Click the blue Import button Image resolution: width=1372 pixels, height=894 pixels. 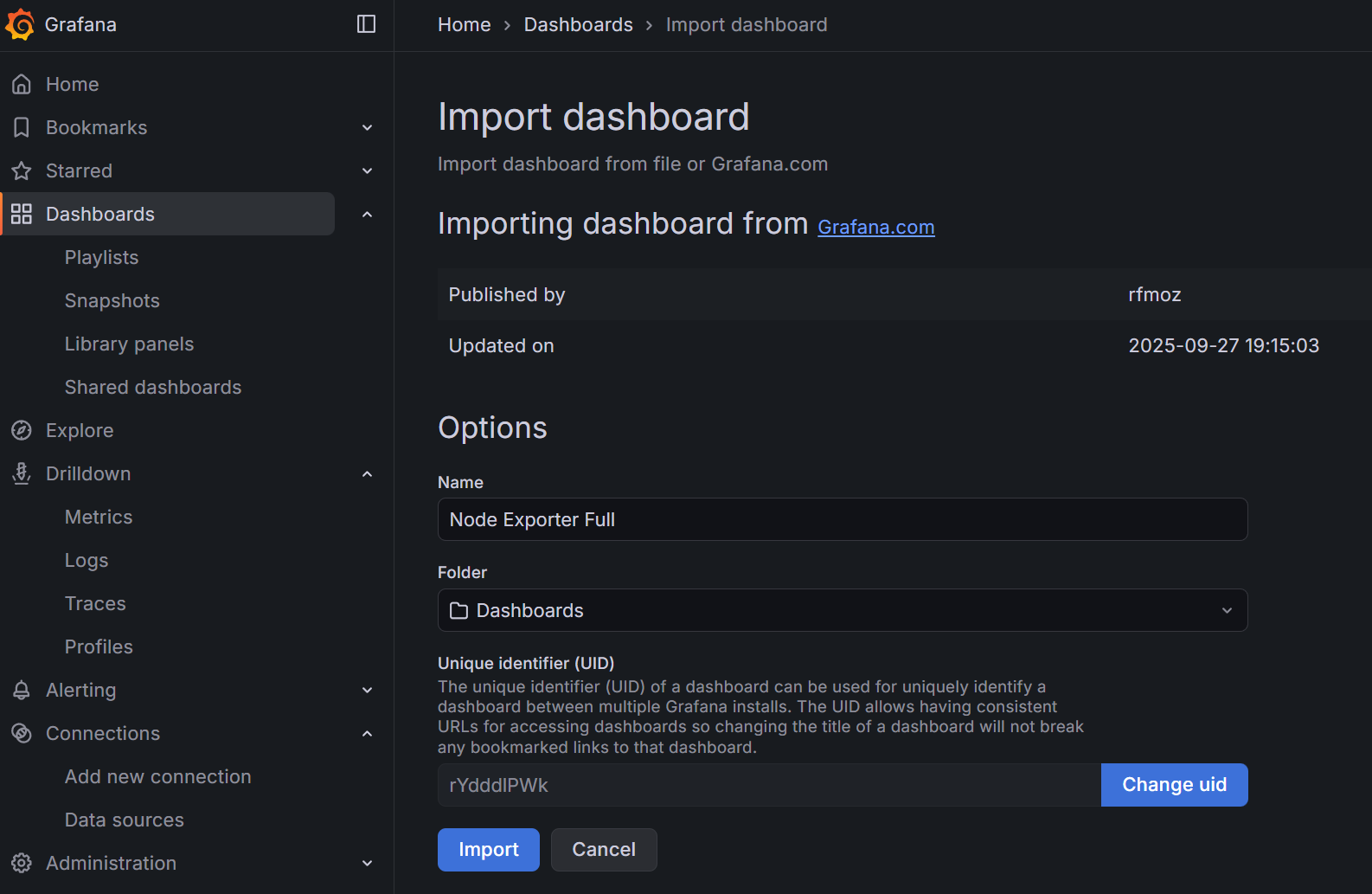pos(488,850)
